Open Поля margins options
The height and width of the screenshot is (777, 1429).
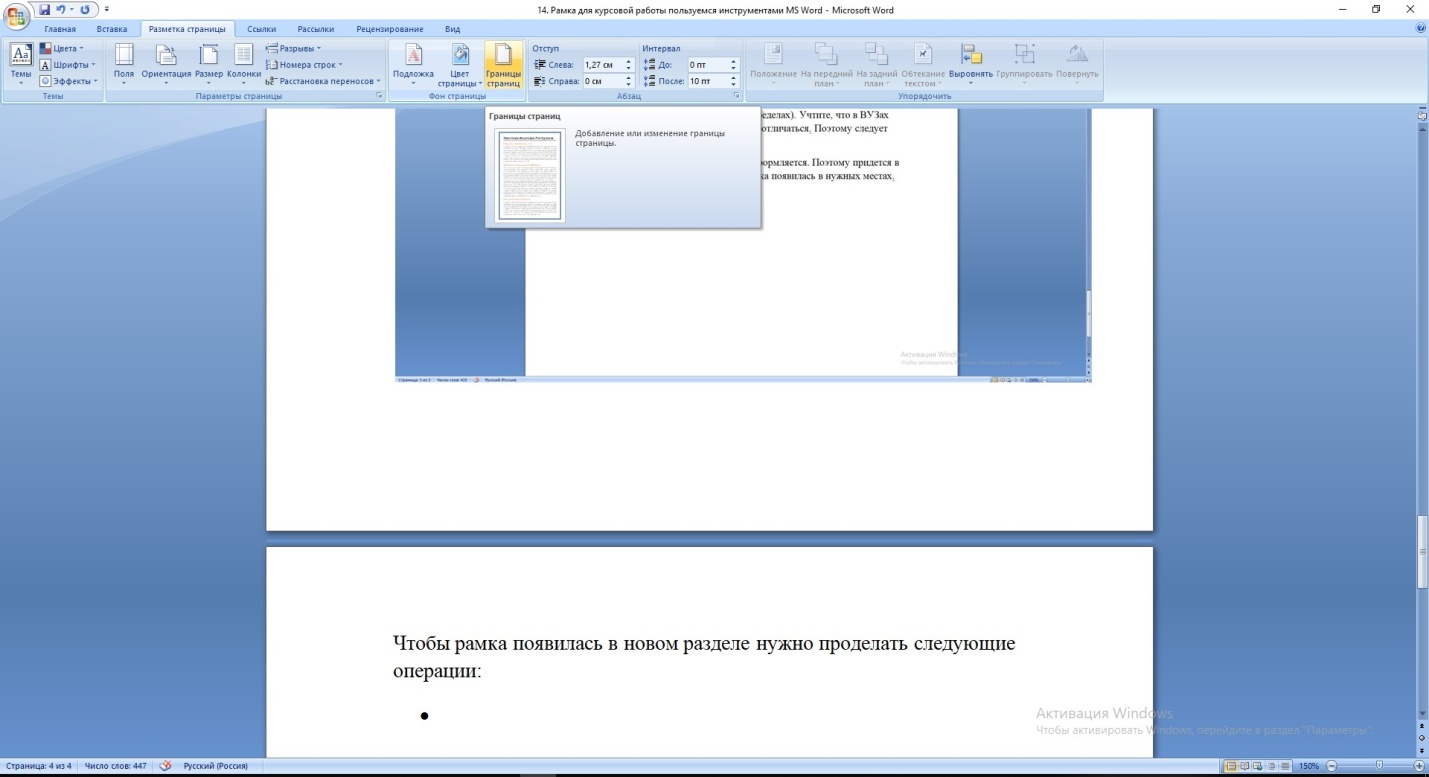pyautogui.click(x=124, y=65)
